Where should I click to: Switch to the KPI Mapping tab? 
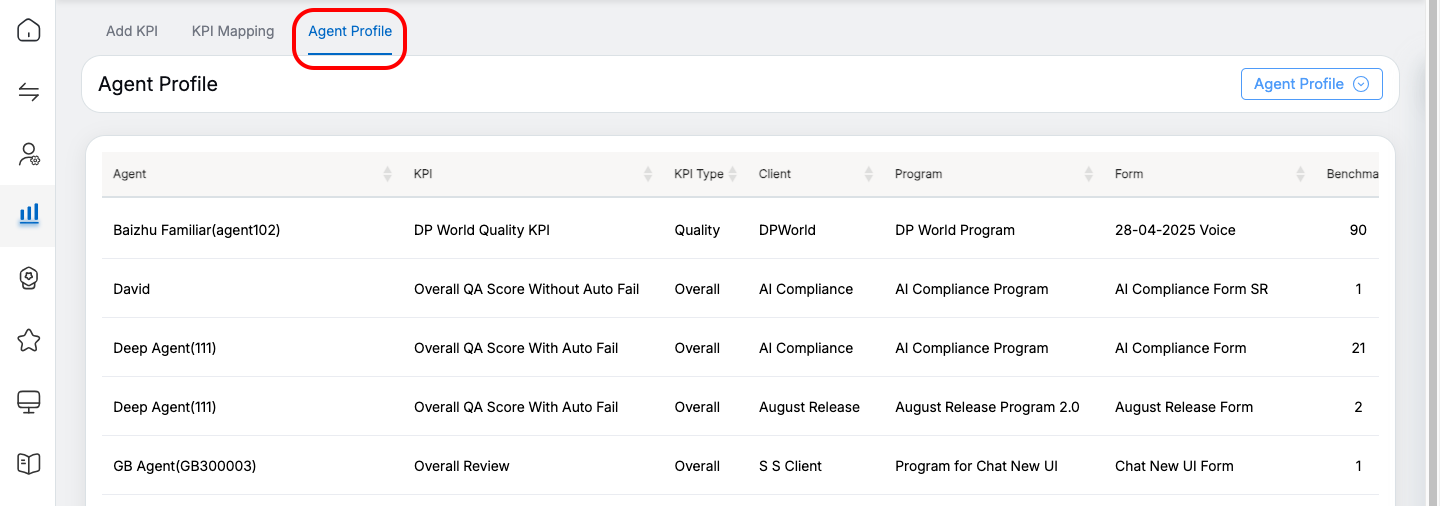233,31
